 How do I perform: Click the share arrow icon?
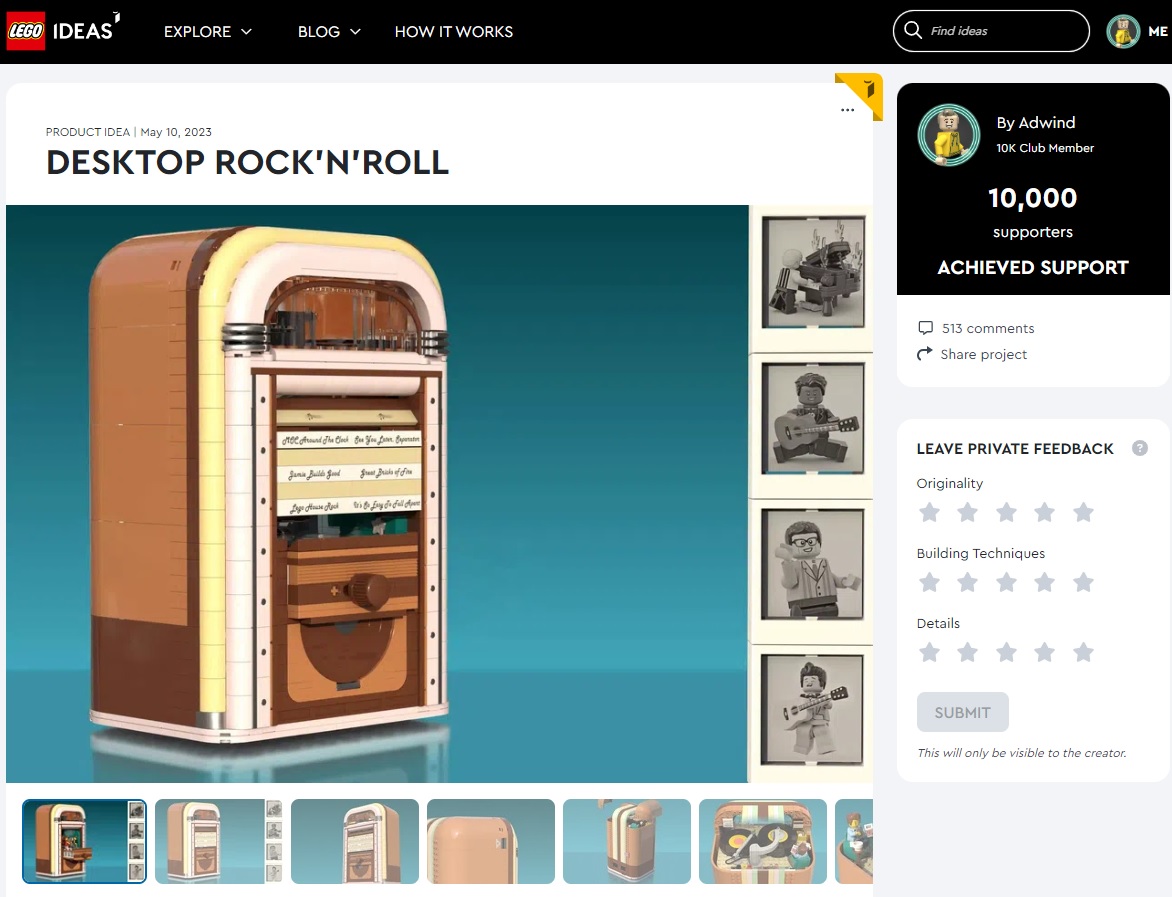(x=925, y=354)
